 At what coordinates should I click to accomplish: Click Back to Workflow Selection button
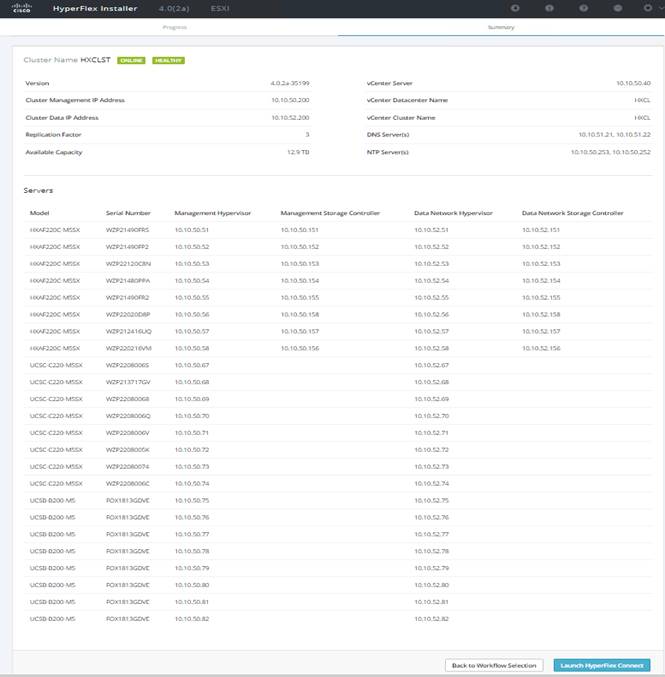(494, 665)
